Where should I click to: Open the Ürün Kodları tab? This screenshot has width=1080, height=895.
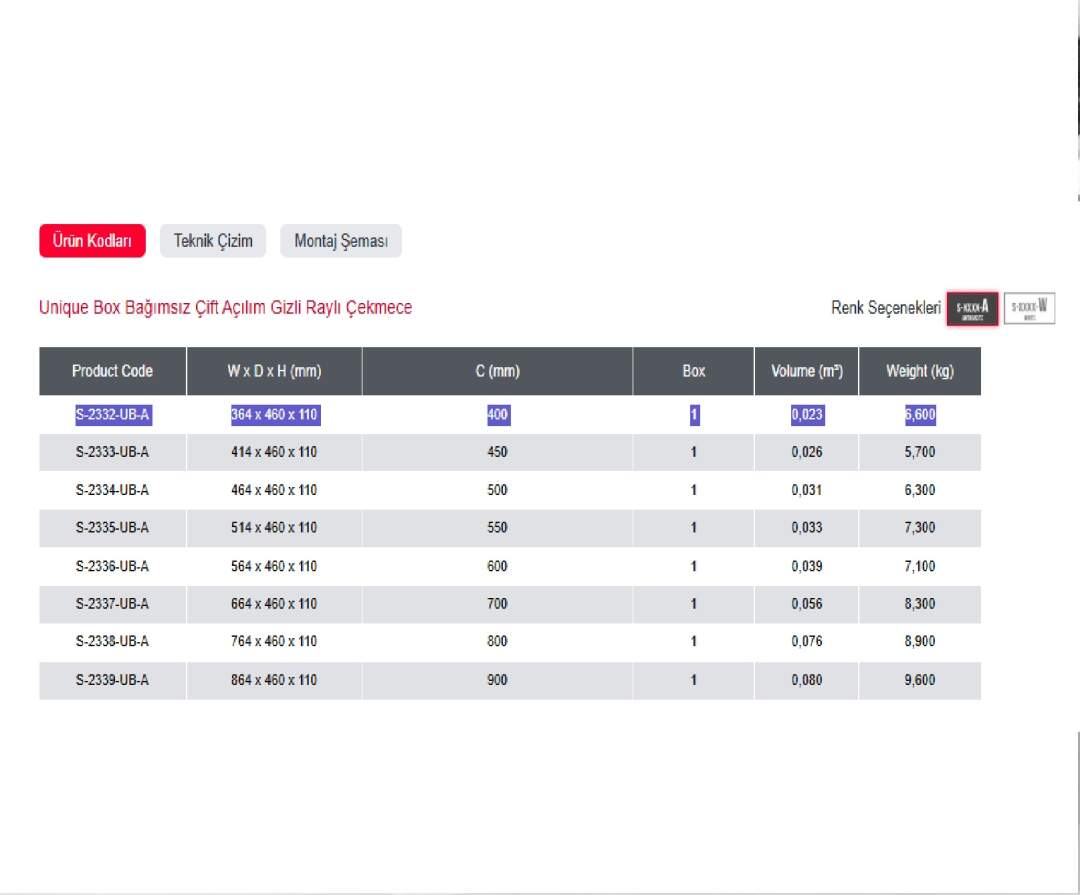pos(92,241)
